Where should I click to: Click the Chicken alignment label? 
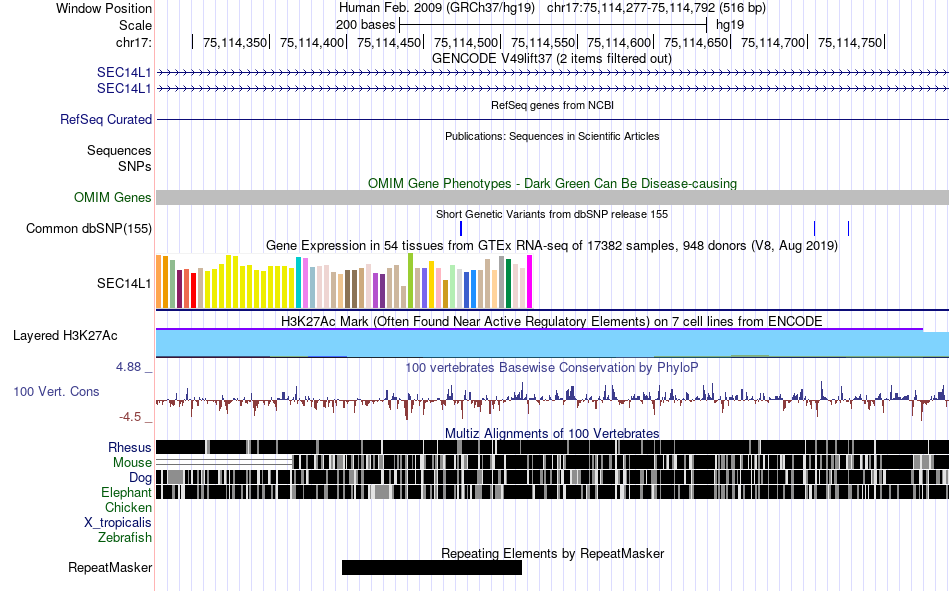tap(128, 507)
